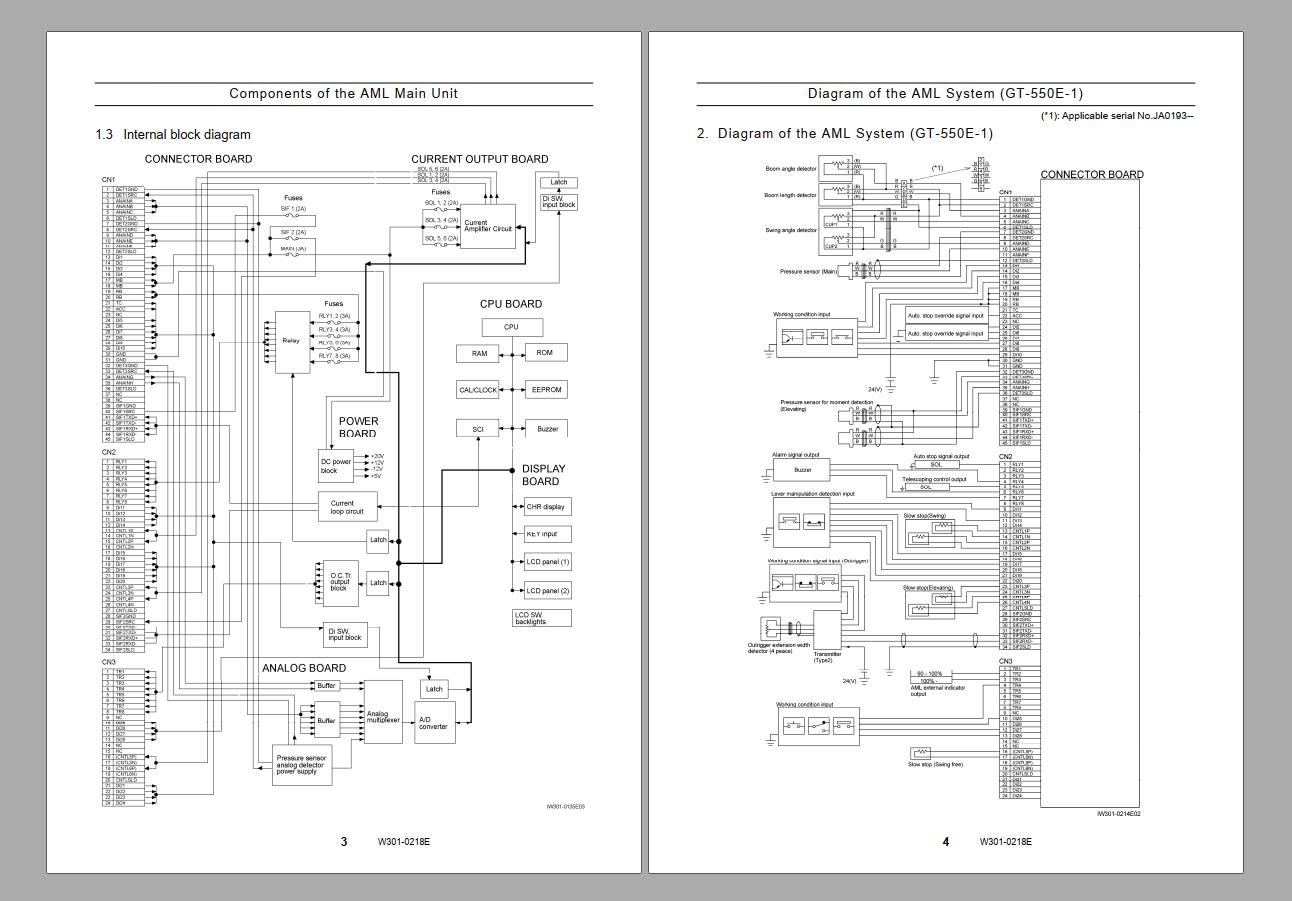Click the 'Slow stop(Swing)' label

tap(924, 516)
